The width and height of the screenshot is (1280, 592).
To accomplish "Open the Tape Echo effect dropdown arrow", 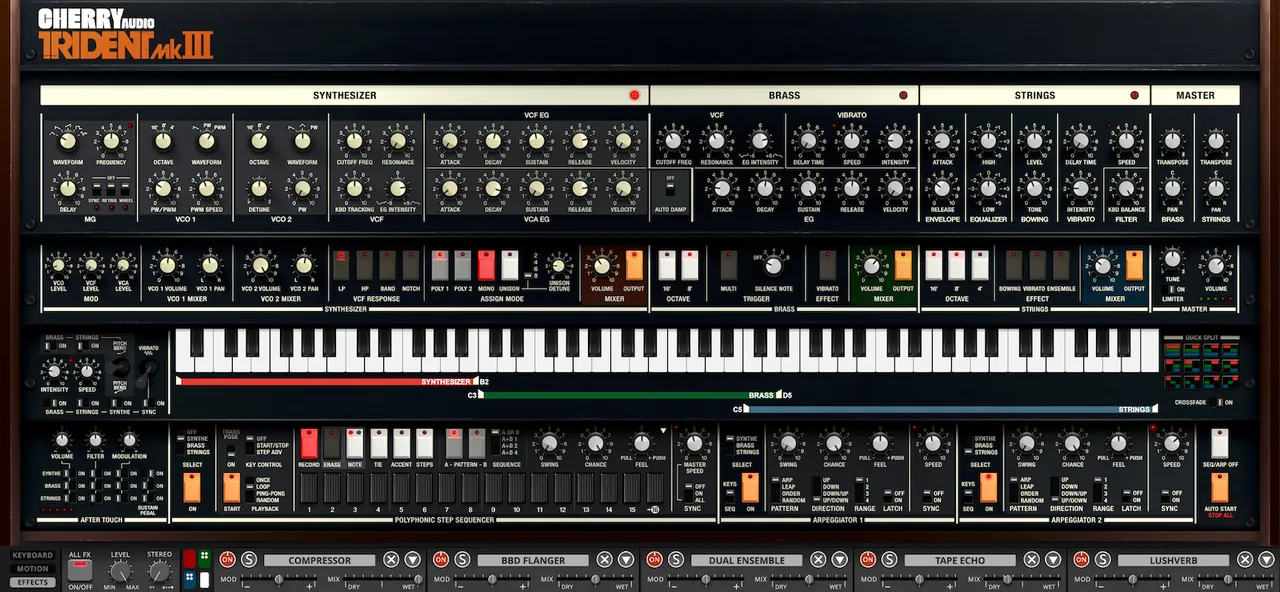I will (1053, 560).
